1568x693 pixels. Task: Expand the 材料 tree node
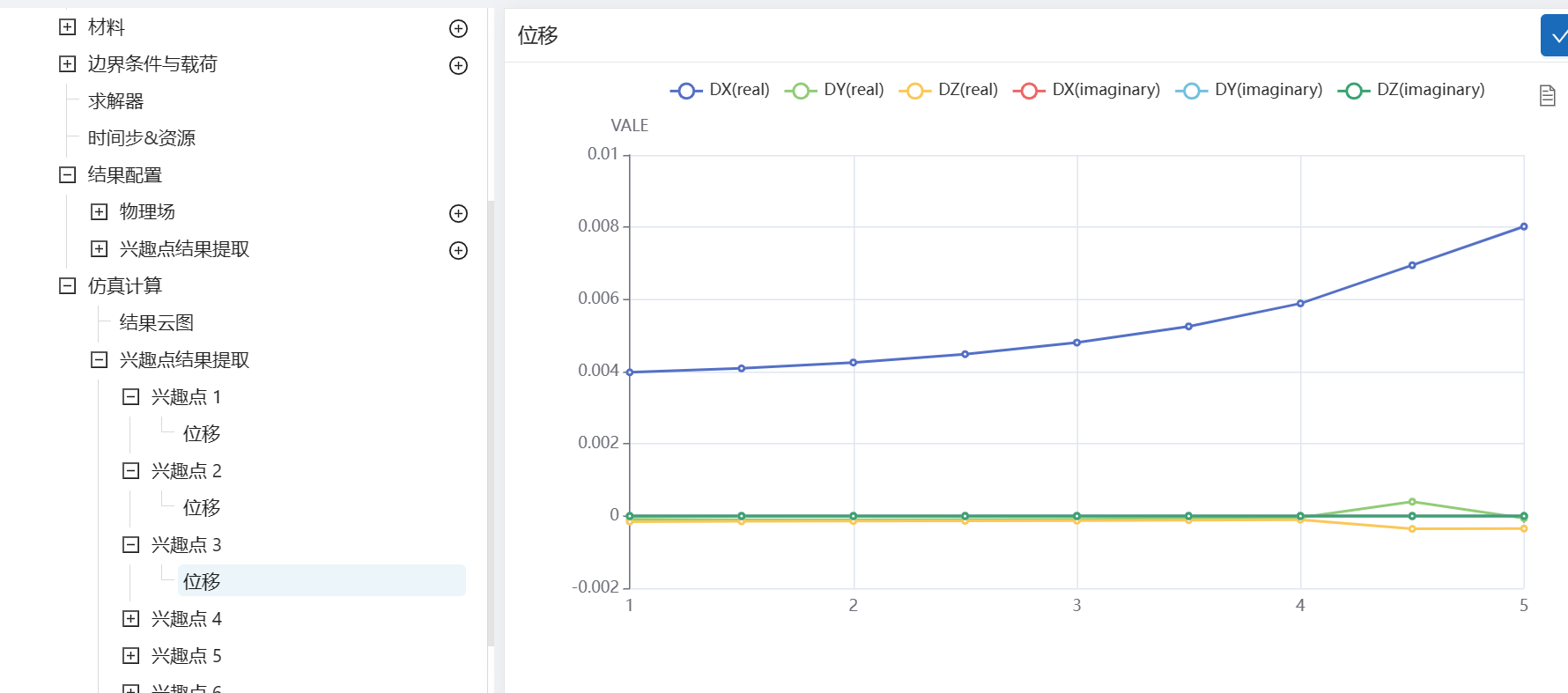68,27
